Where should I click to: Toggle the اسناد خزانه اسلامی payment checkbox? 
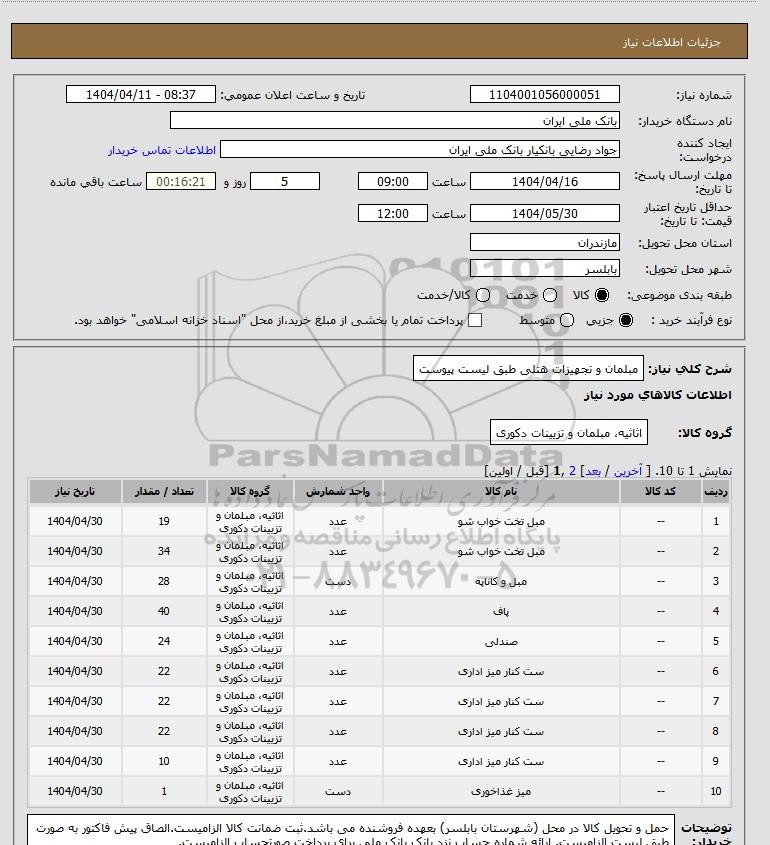point(475,320)
